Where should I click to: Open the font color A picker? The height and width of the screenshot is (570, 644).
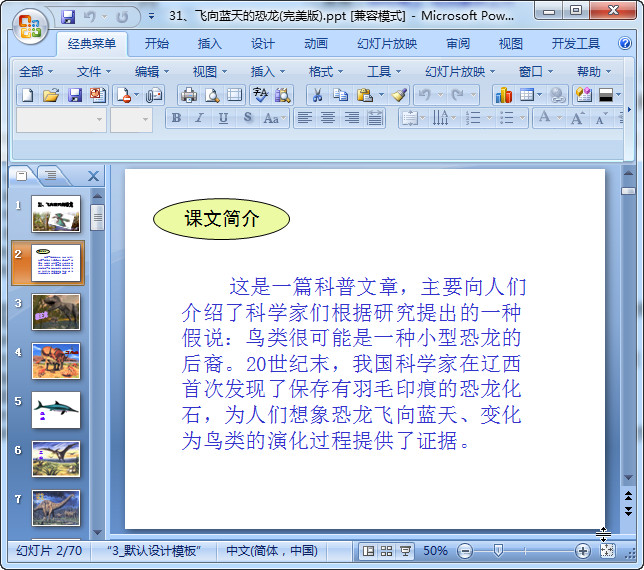545,117
